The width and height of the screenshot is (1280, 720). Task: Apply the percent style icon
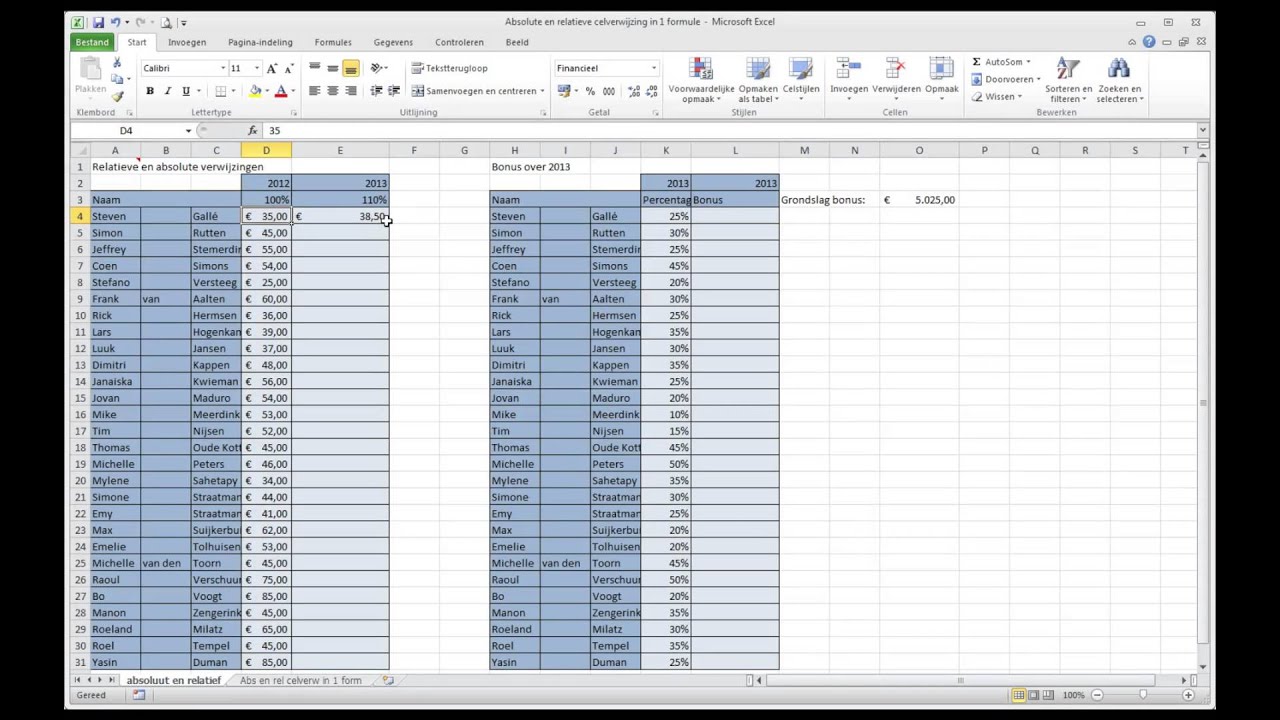pyautogui.click(x=590, y=91)
